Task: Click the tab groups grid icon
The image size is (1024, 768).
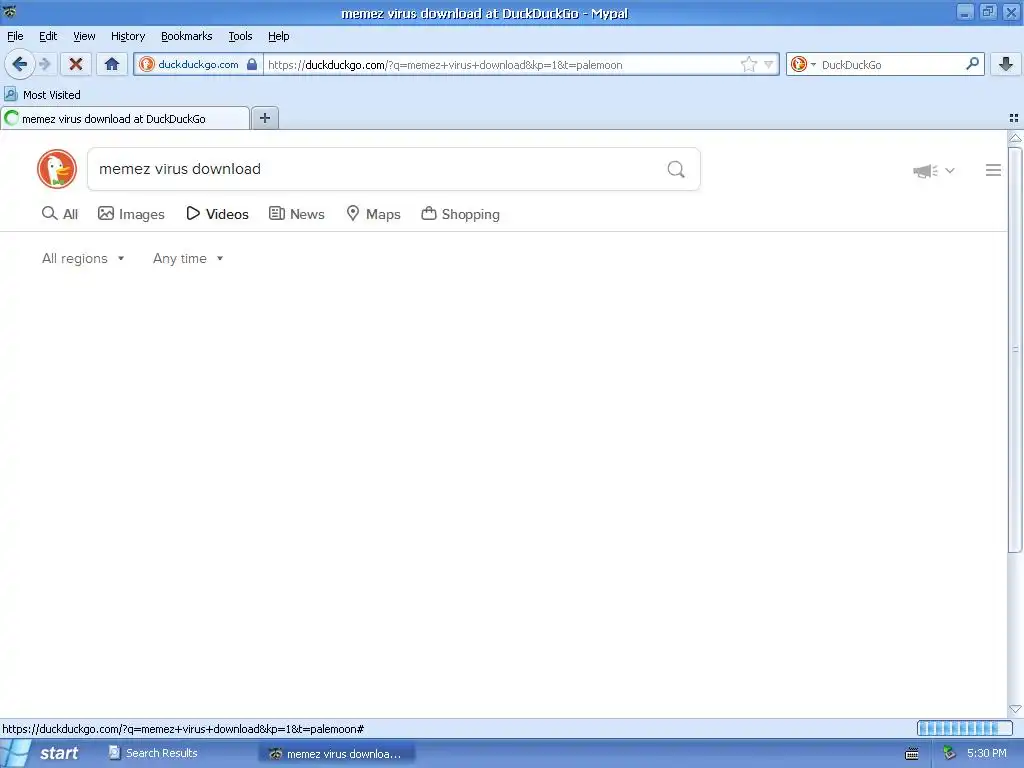Action: pos(1014,118)
